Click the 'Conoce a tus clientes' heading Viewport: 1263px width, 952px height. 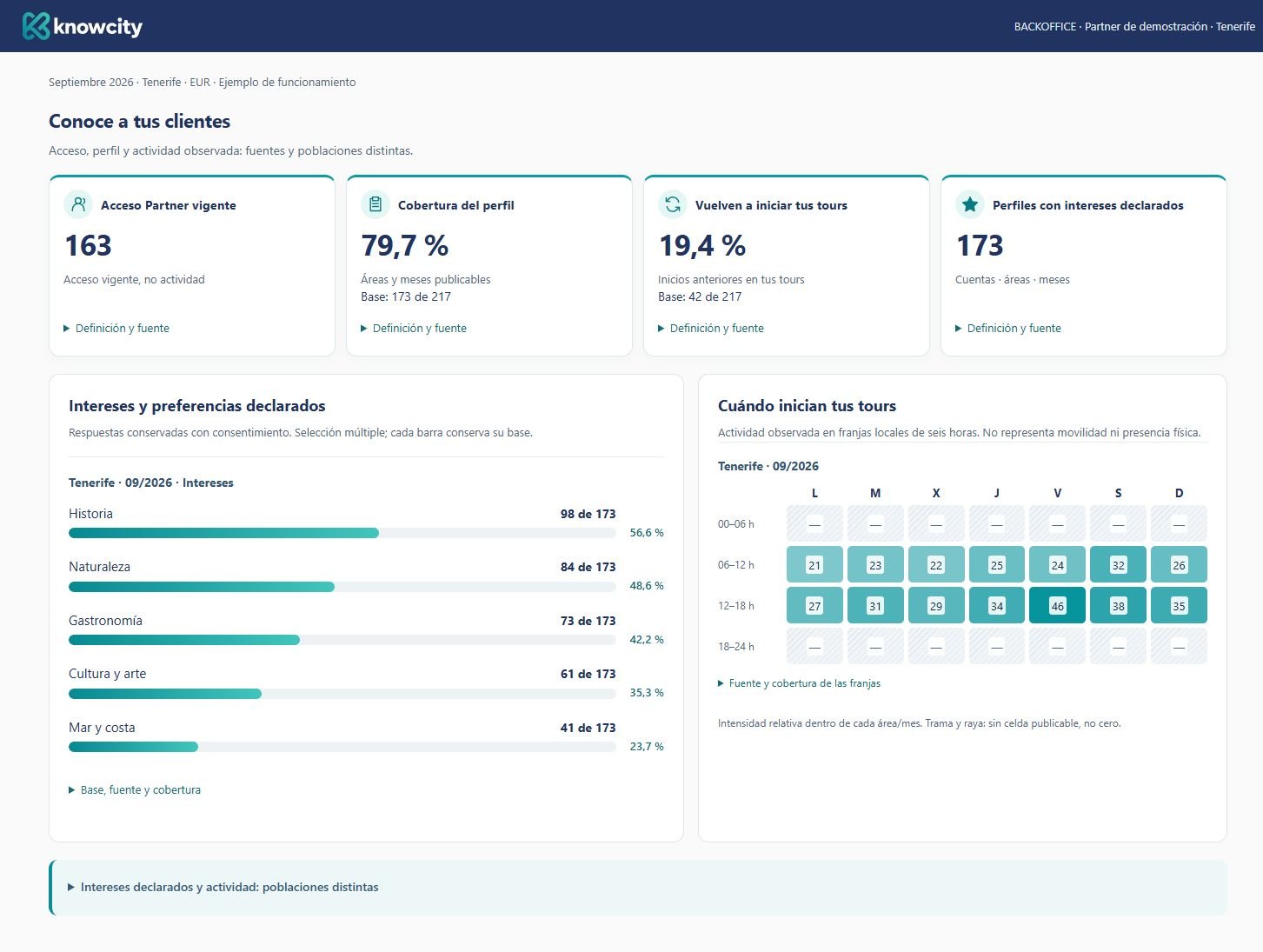(x=139, y=122)
